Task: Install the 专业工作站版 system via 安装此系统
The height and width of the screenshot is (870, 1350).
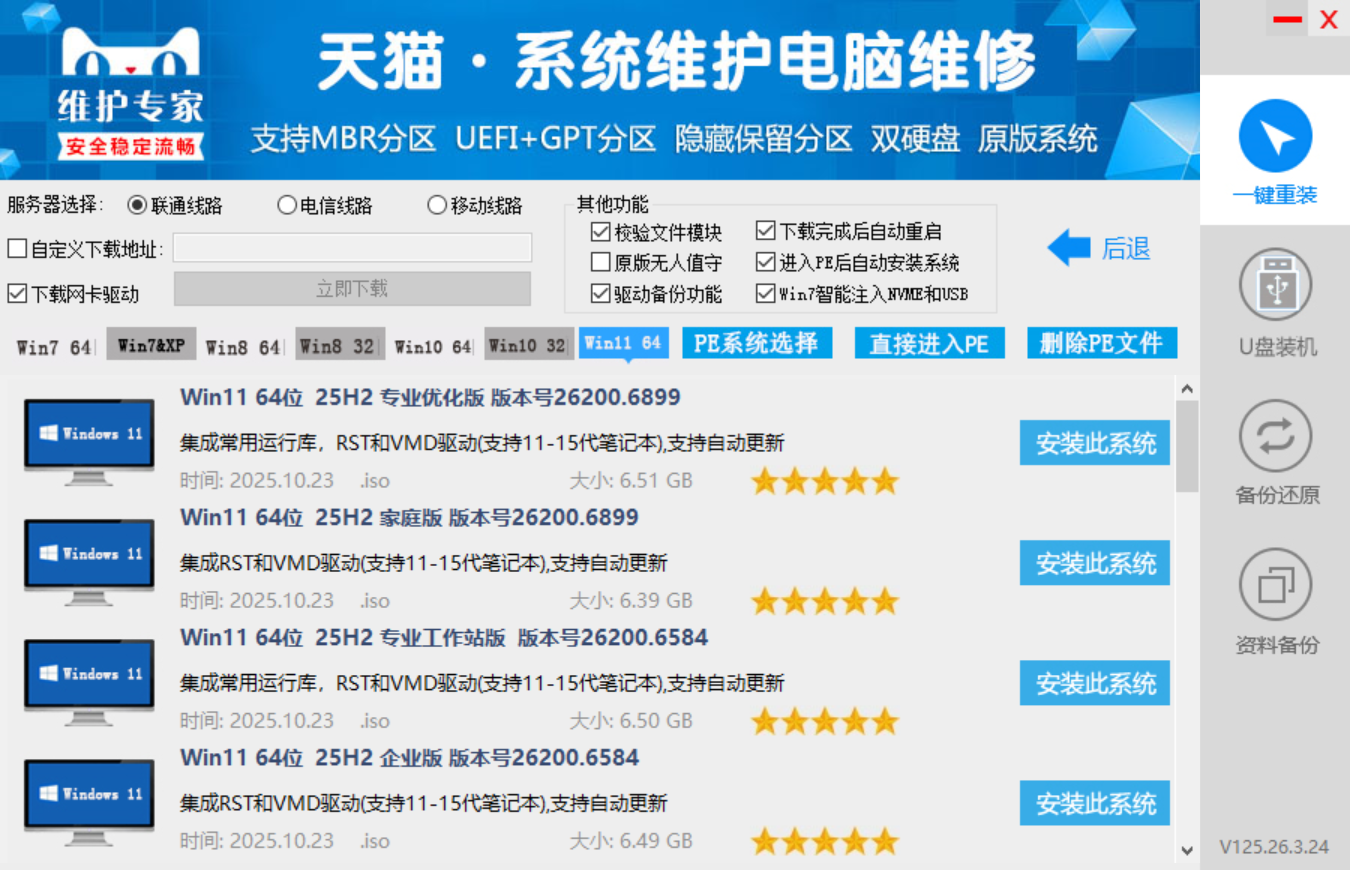Action: coord(1095,683)
